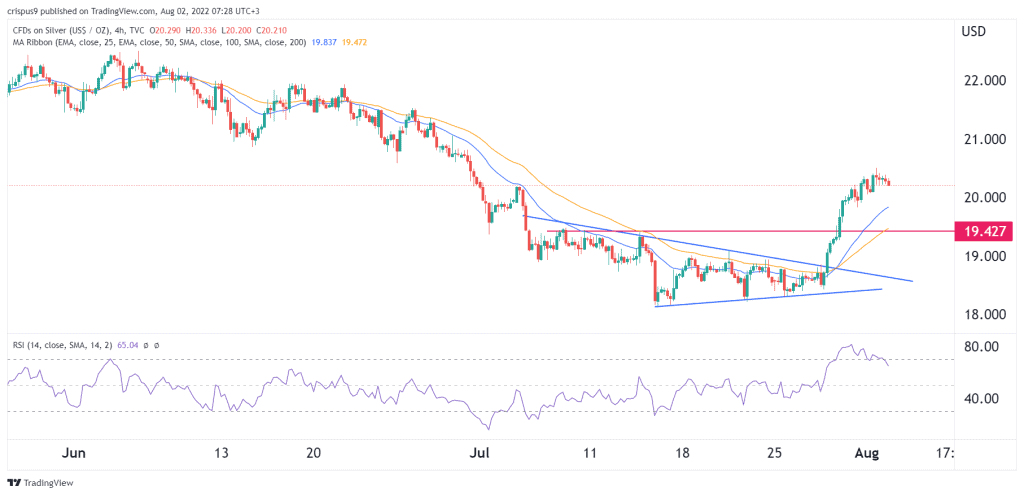
Task: Click the 13 date axis label
Action: point(221,453)
